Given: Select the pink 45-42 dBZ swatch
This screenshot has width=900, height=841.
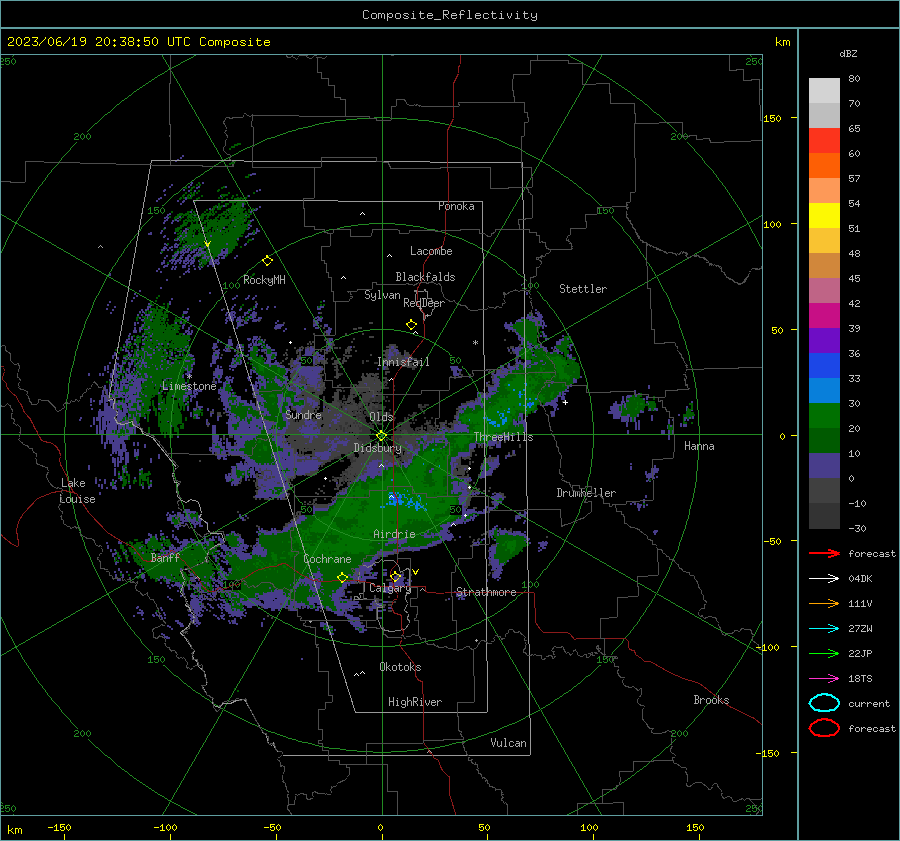Looking at the screenshot, I should pyautogui.click(x=824, y=291).
